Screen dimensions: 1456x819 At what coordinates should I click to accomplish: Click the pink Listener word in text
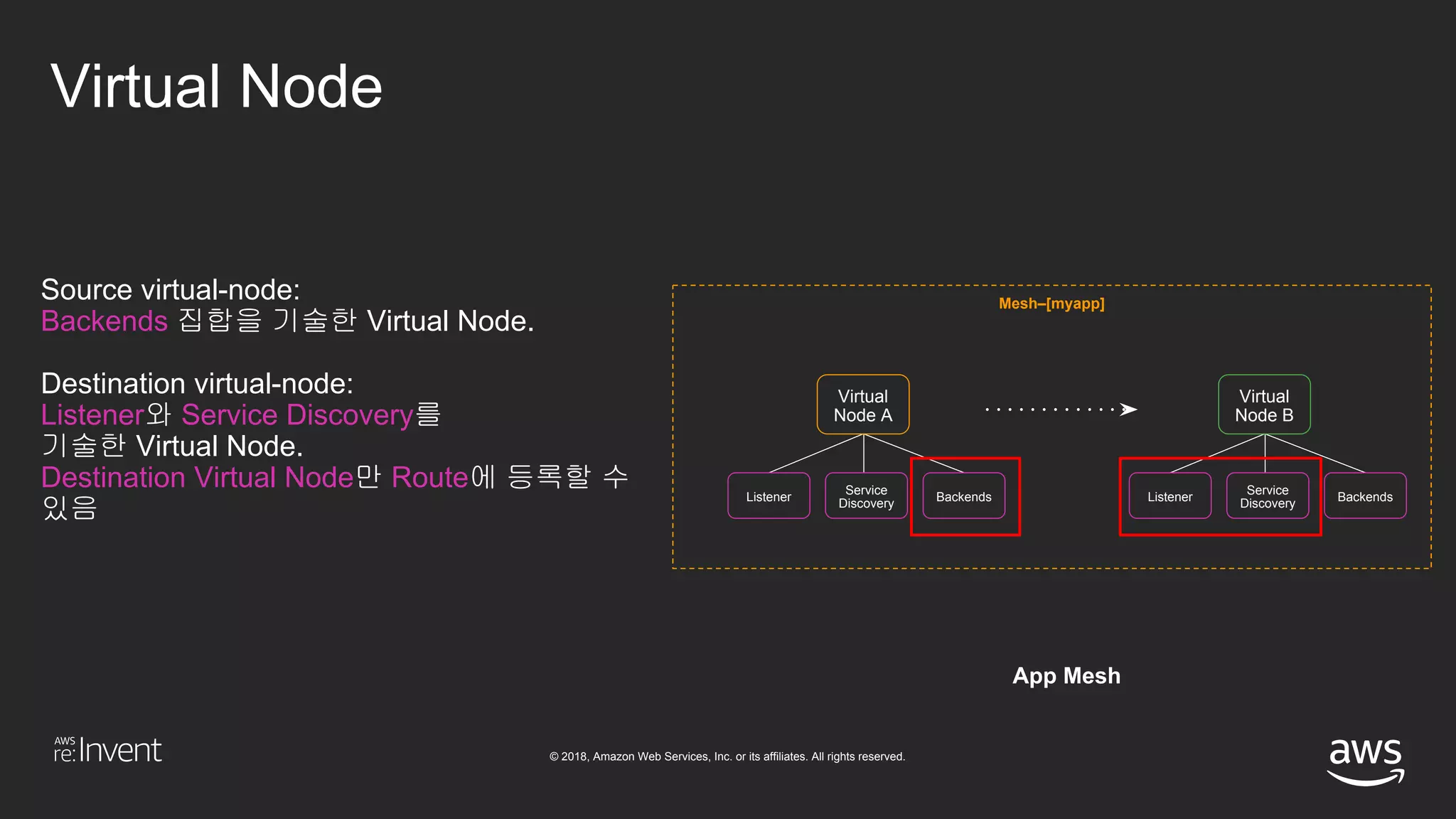click(x=92, y=415)
